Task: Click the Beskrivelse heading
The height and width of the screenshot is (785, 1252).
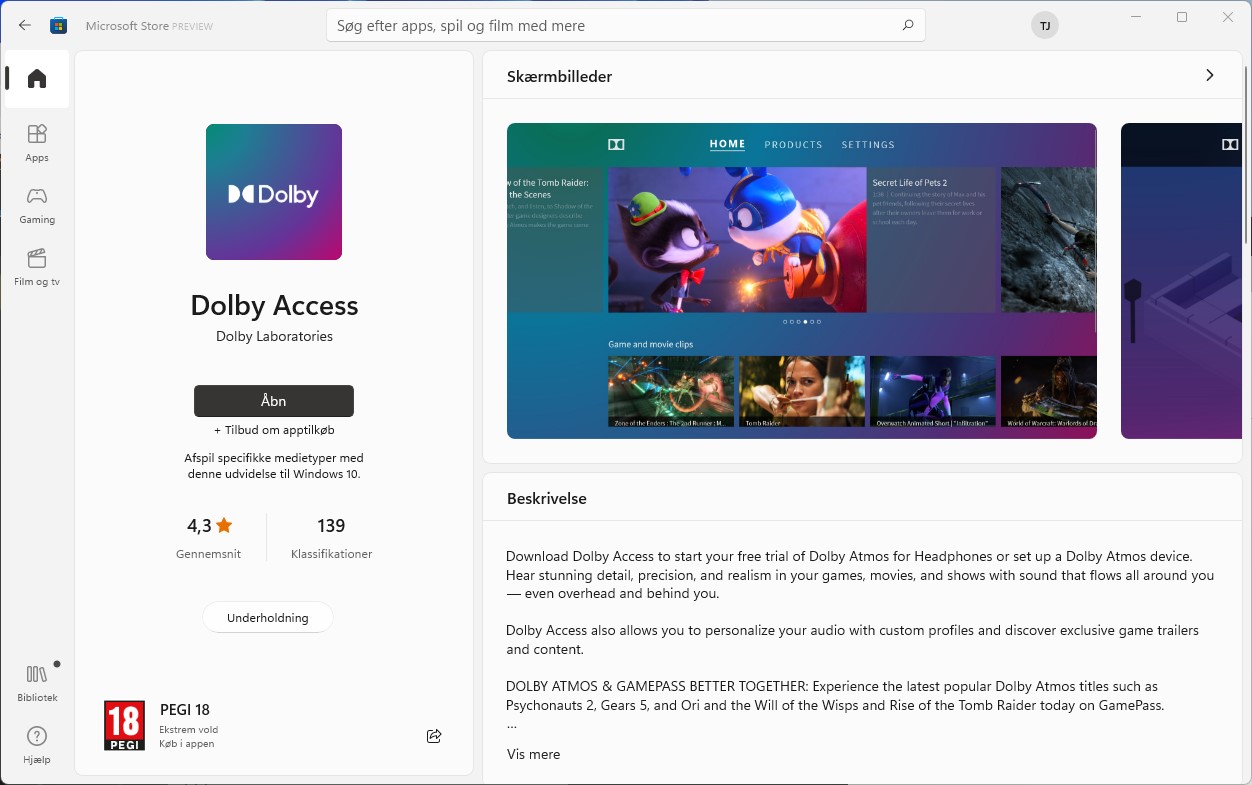Action: [547, 498]
